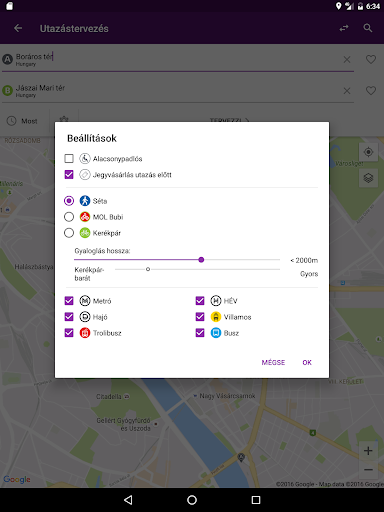The height and width of the screenshot is (512, 384).
Task: Zoom in on the map with plus
Action: point(368,451)
